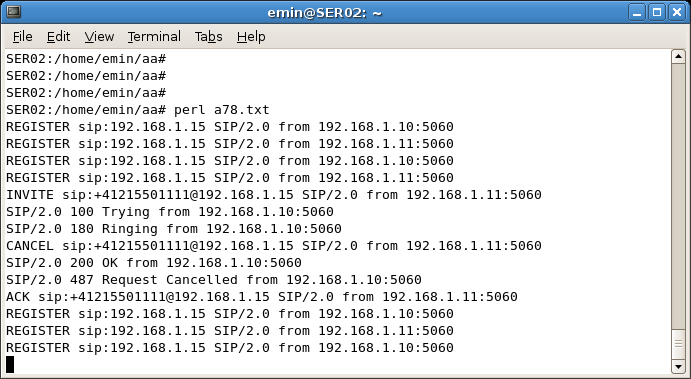Click the terminal window menu icon in titlebar
The image size is (691, 379).
click(x=14, y=12)
